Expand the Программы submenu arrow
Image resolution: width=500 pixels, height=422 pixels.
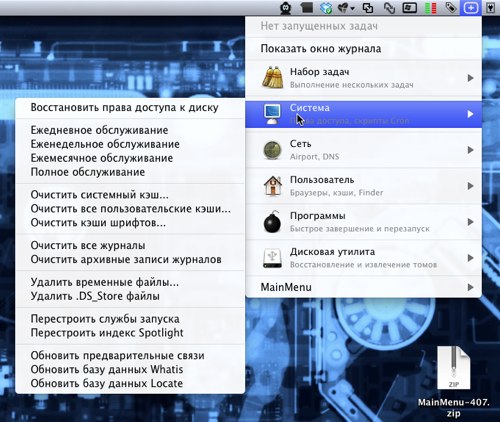click(x=470, y=222)
